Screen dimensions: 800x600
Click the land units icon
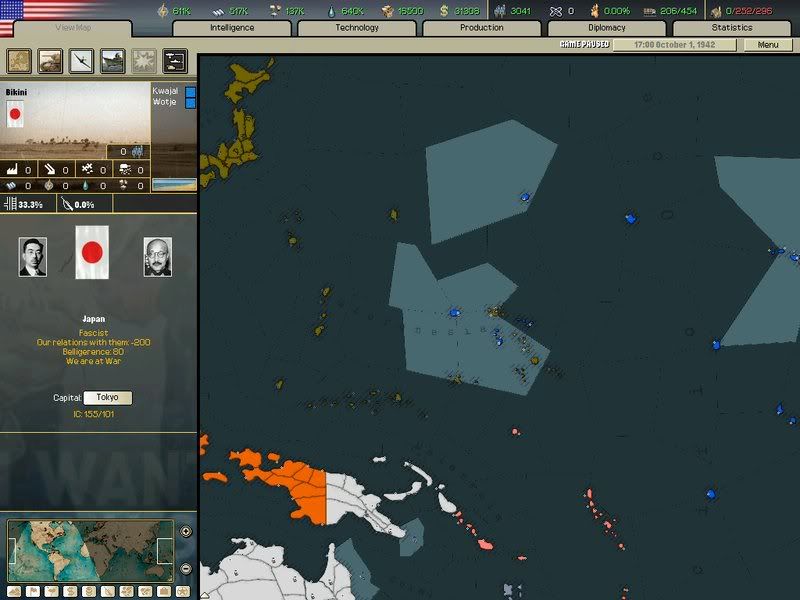(50, 61)
